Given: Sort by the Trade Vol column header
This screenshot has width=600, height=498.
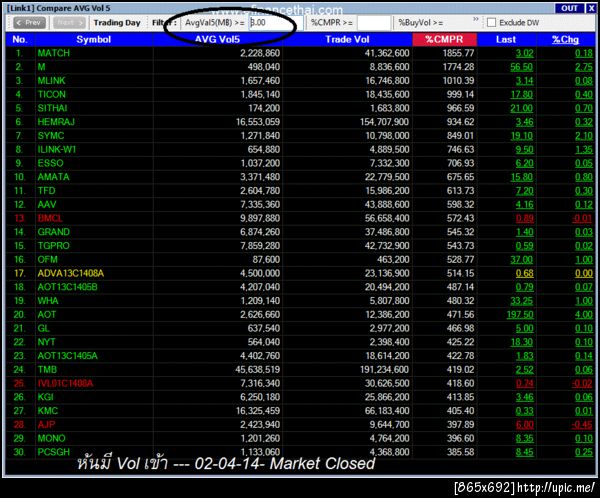Looking at the screenshot, I should (347, 39).
